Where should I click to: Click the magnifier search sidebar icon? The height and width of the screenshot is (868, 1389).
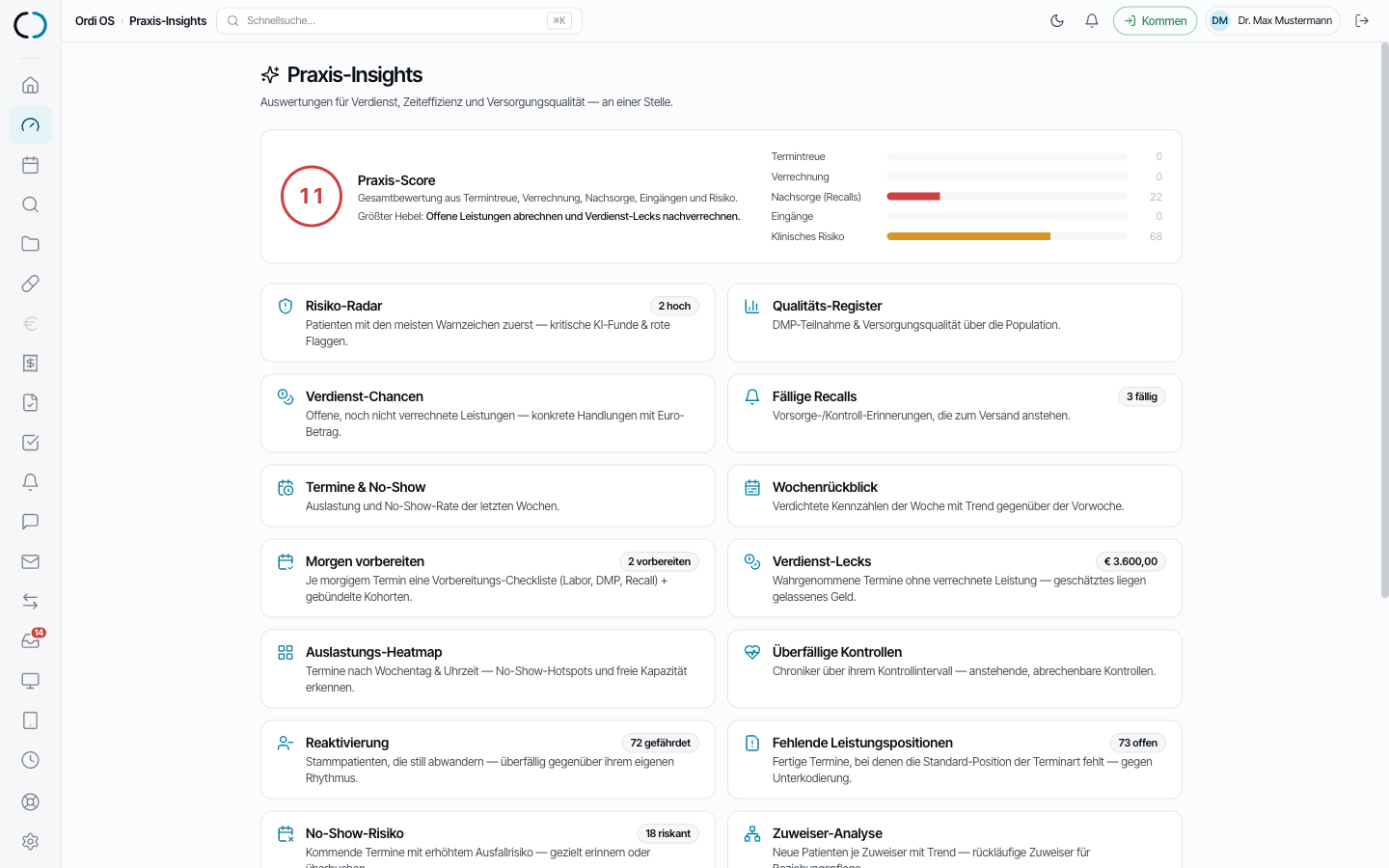30,204
